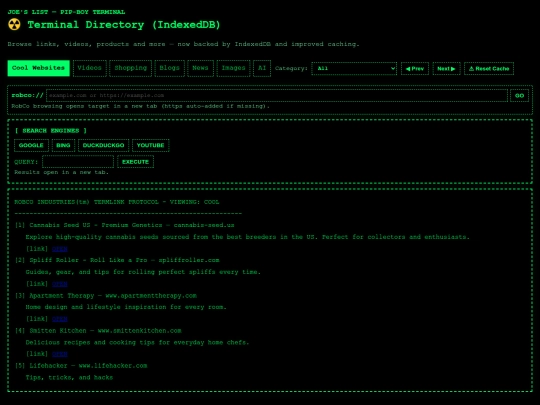Image resolution: width=540 pixels, height=405 pixels.
Task: Focus the robco:// URL input field
Action: pyautogui.click(x=277, y=95)
